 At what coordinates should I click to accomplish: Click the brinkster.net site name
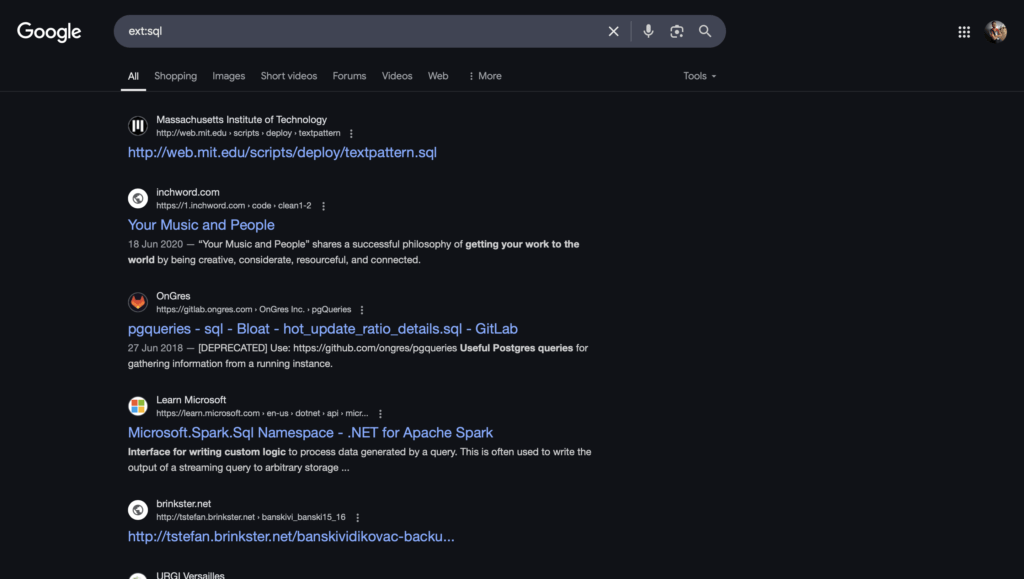click(x=184, y=503)
